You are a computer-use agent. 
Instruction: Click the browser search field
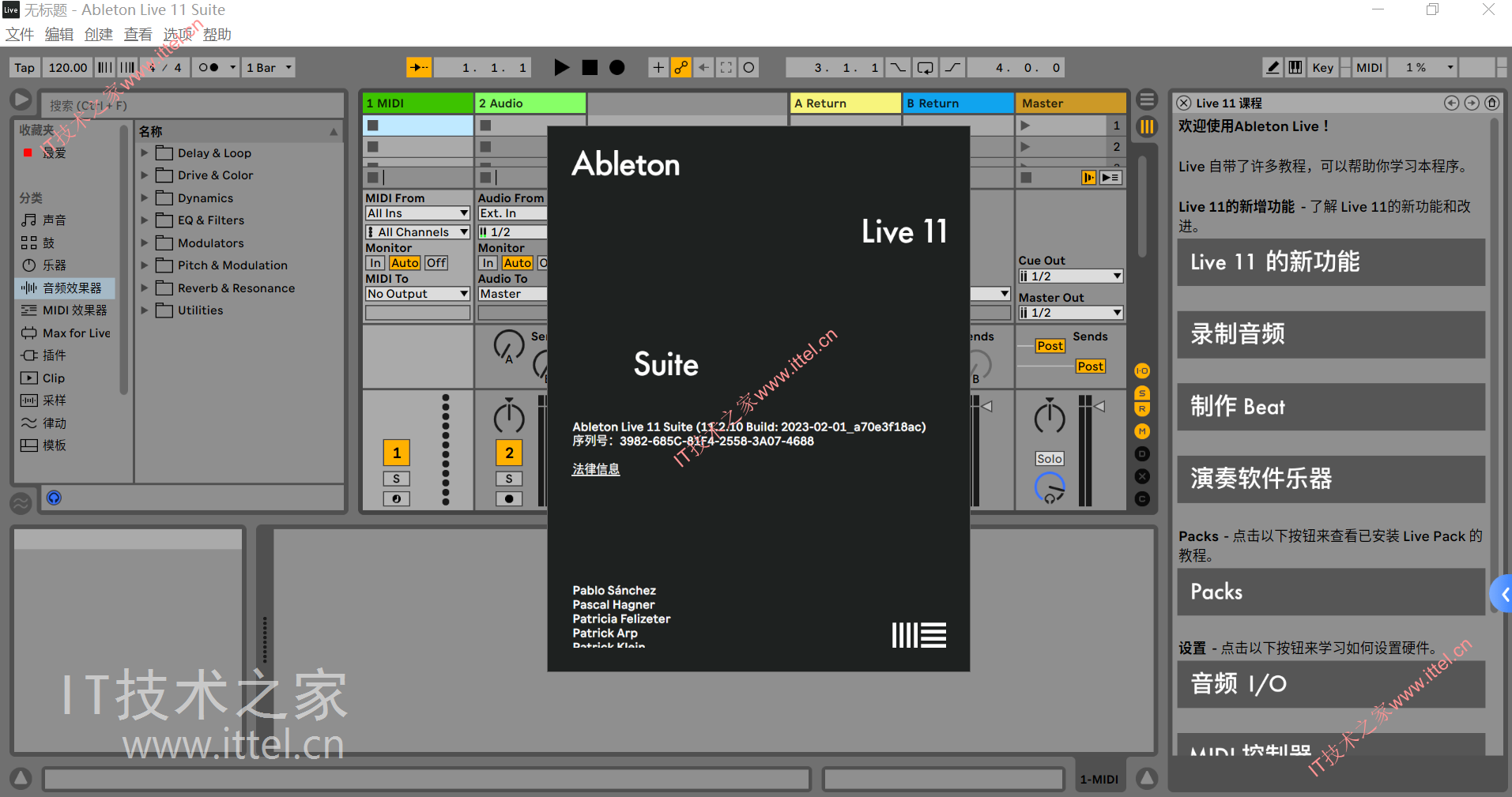coord(194,105)
